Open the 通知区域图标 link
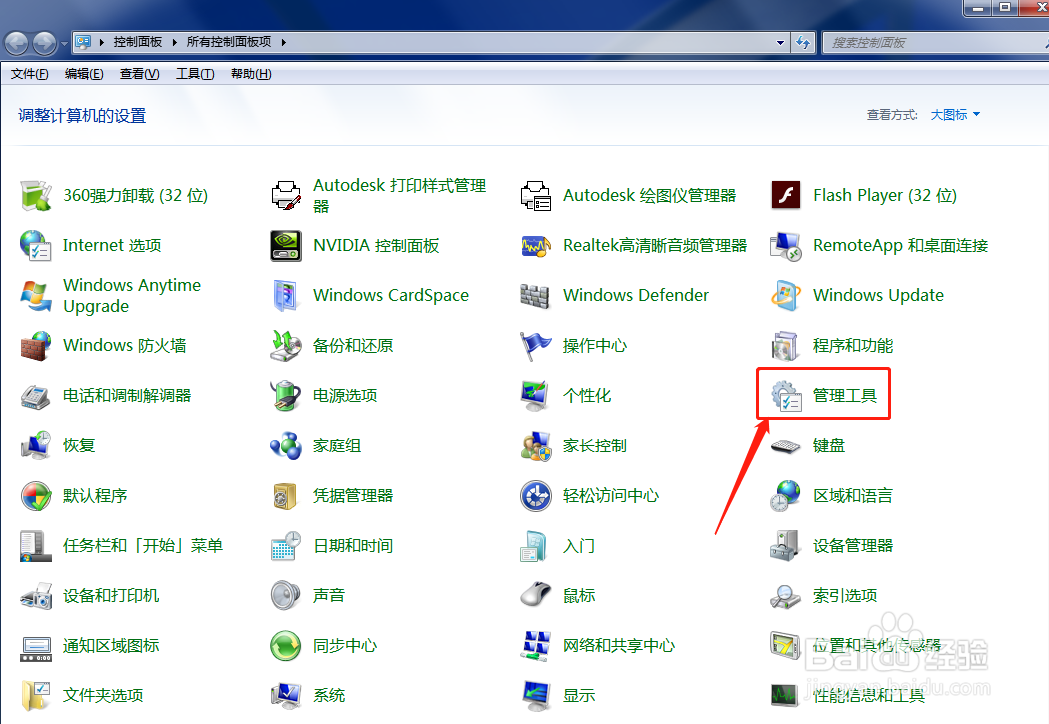Screen dimensions: 1049x724 point(111,646)
